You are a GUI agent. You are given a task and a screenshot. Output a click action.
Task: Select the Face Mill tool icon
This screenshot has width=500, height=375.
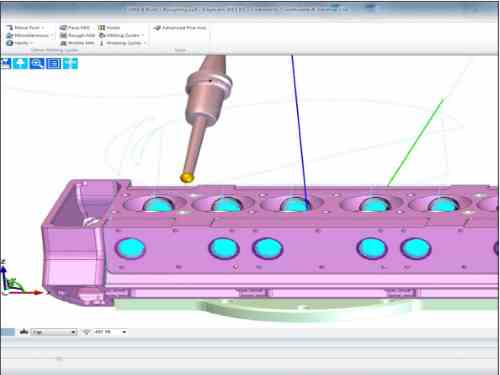tap(63, 28)
